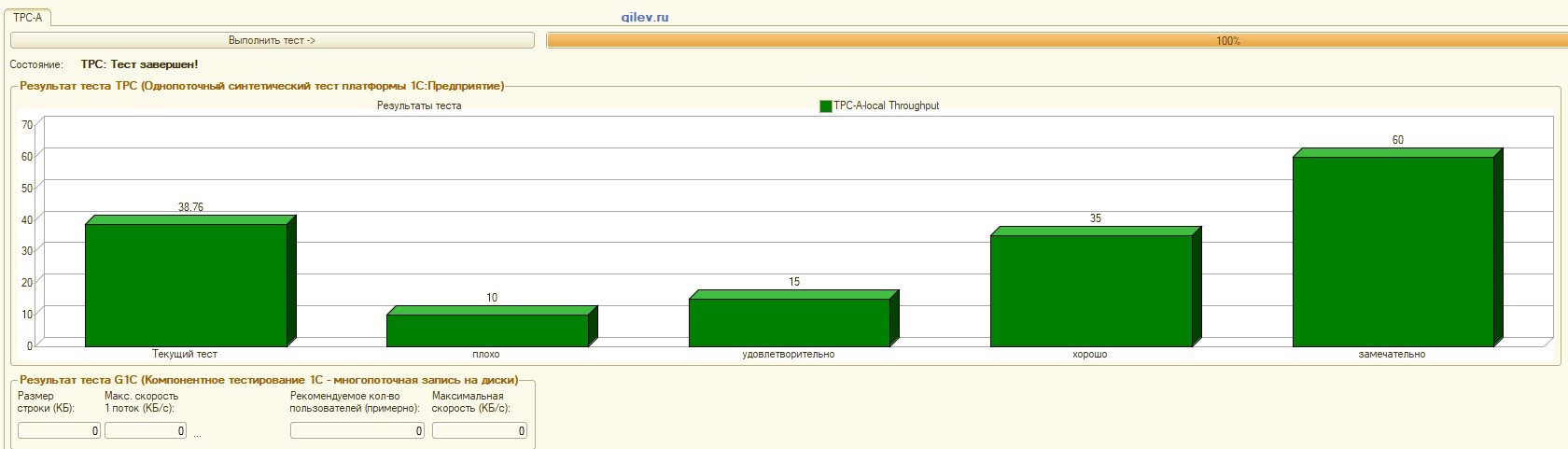Focus the Размер строки (КБ) field
1568x449 pixels.
59,430
